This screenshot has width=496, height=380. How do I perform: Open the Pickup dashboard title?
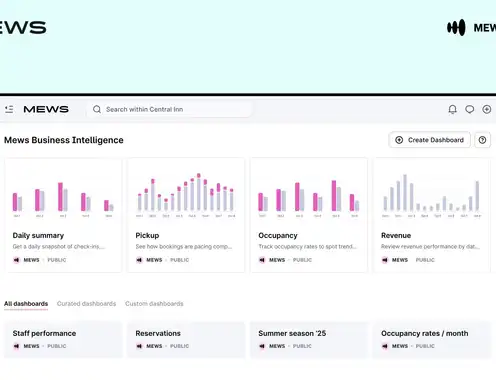click(x=147, y=236)
